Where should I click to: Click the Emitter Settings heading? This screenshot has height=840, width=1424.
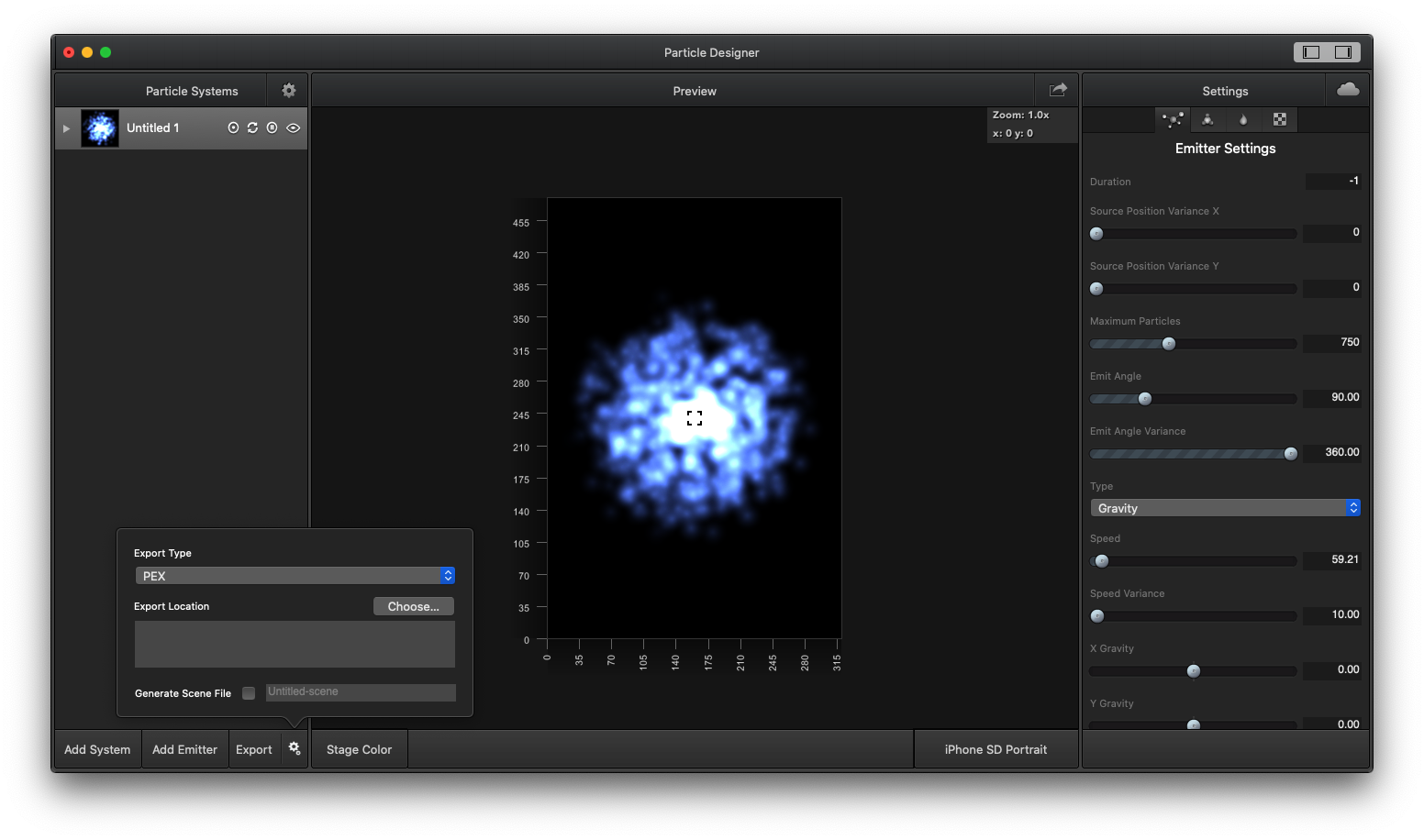[1225, 149]
